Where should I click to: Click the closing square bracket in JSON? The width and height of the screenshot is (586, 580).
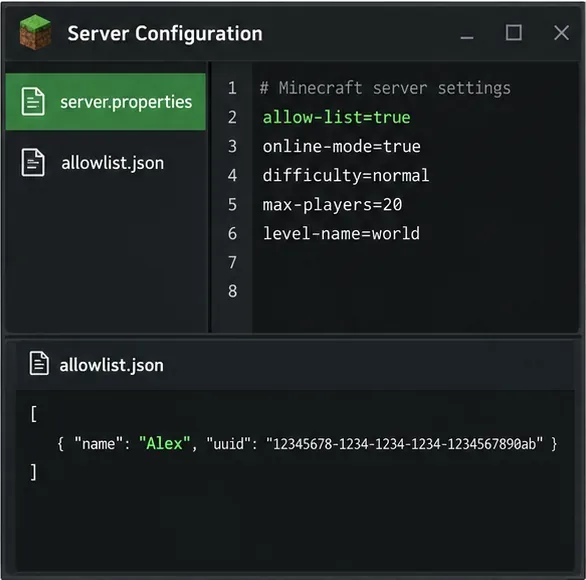point(34,472)
